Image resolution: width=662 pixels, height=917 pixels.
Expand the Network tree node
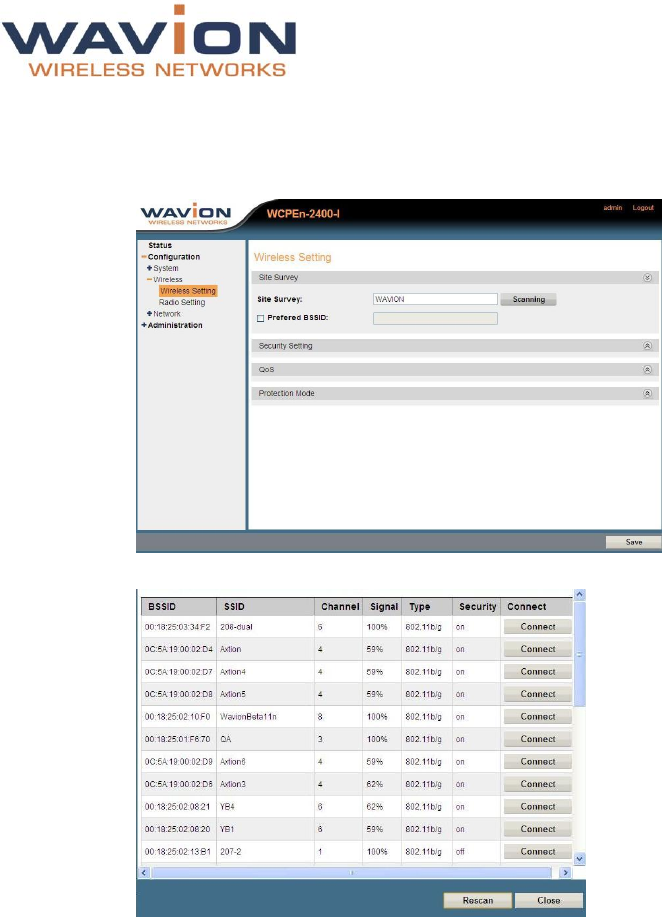tap(150, 313)
